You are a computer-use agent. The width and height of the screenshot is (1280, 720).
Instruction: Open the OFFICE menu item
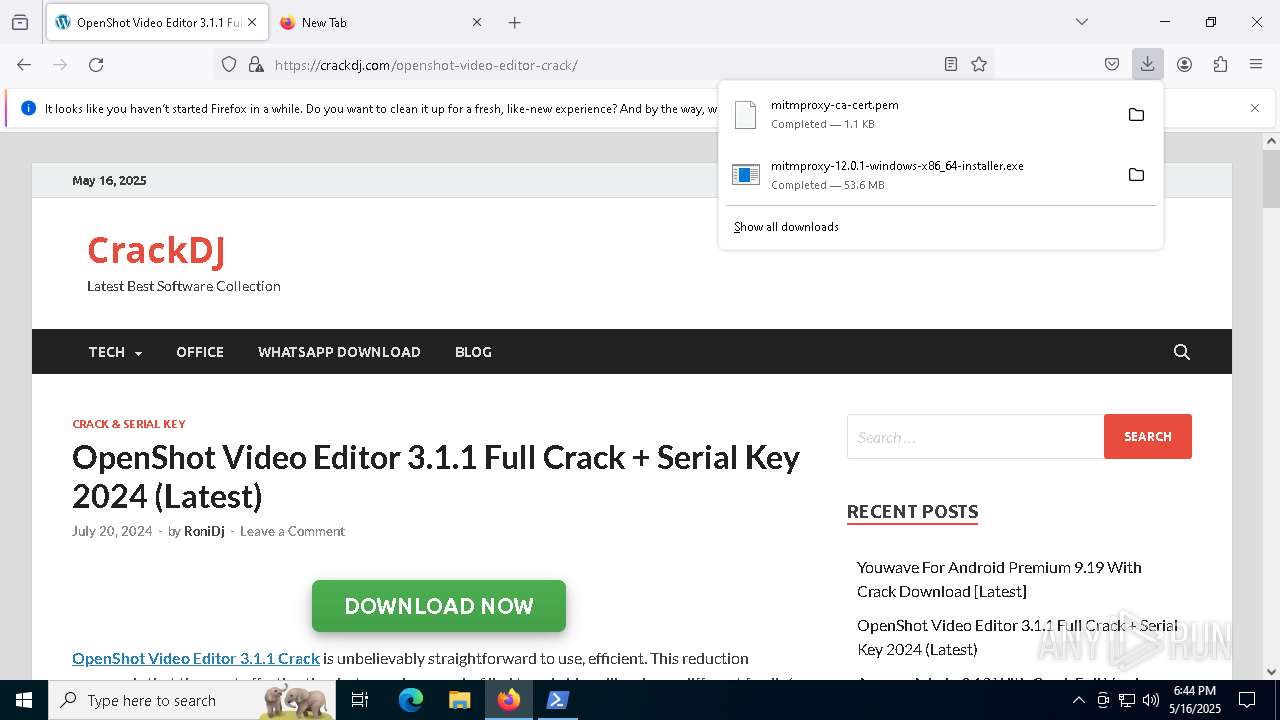200,352
